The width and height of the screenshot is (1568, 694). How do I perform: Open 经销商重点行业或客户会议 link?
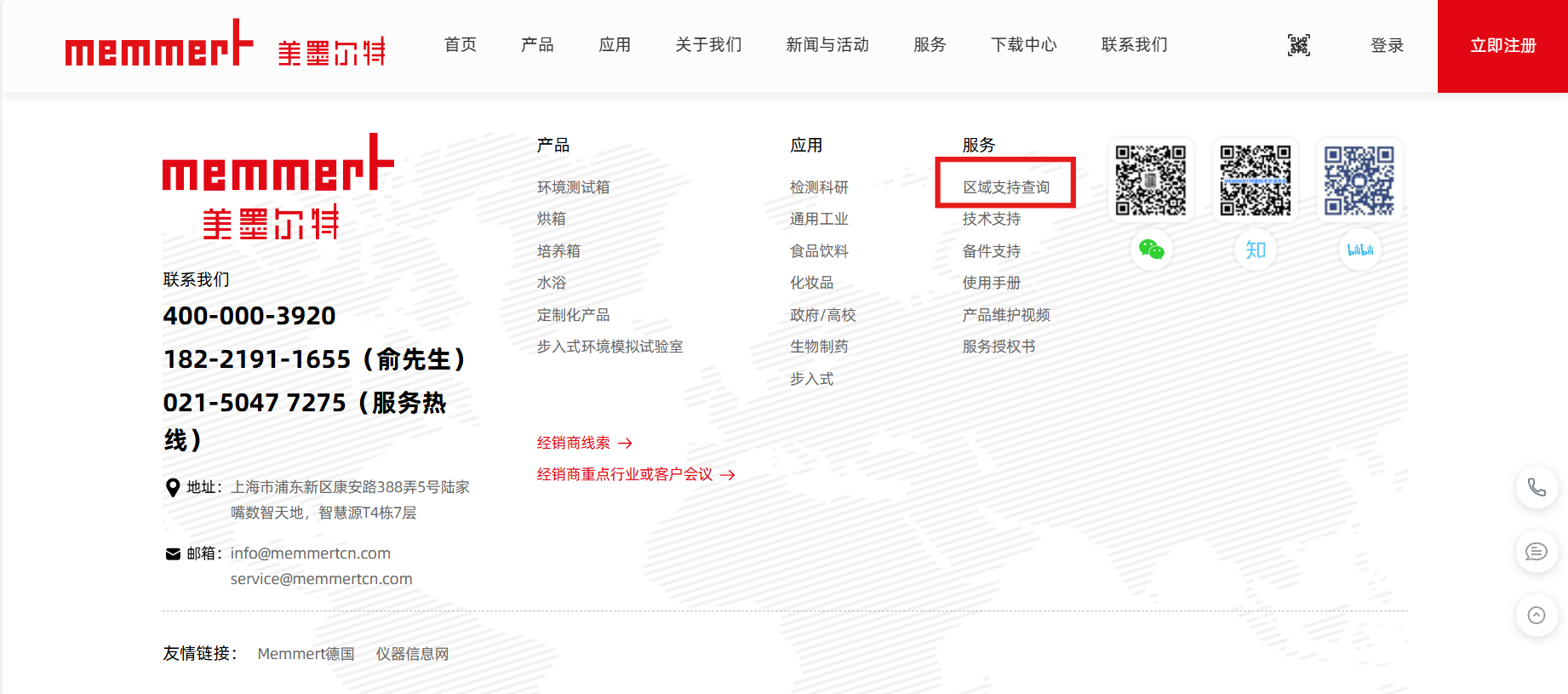[635, 474]
